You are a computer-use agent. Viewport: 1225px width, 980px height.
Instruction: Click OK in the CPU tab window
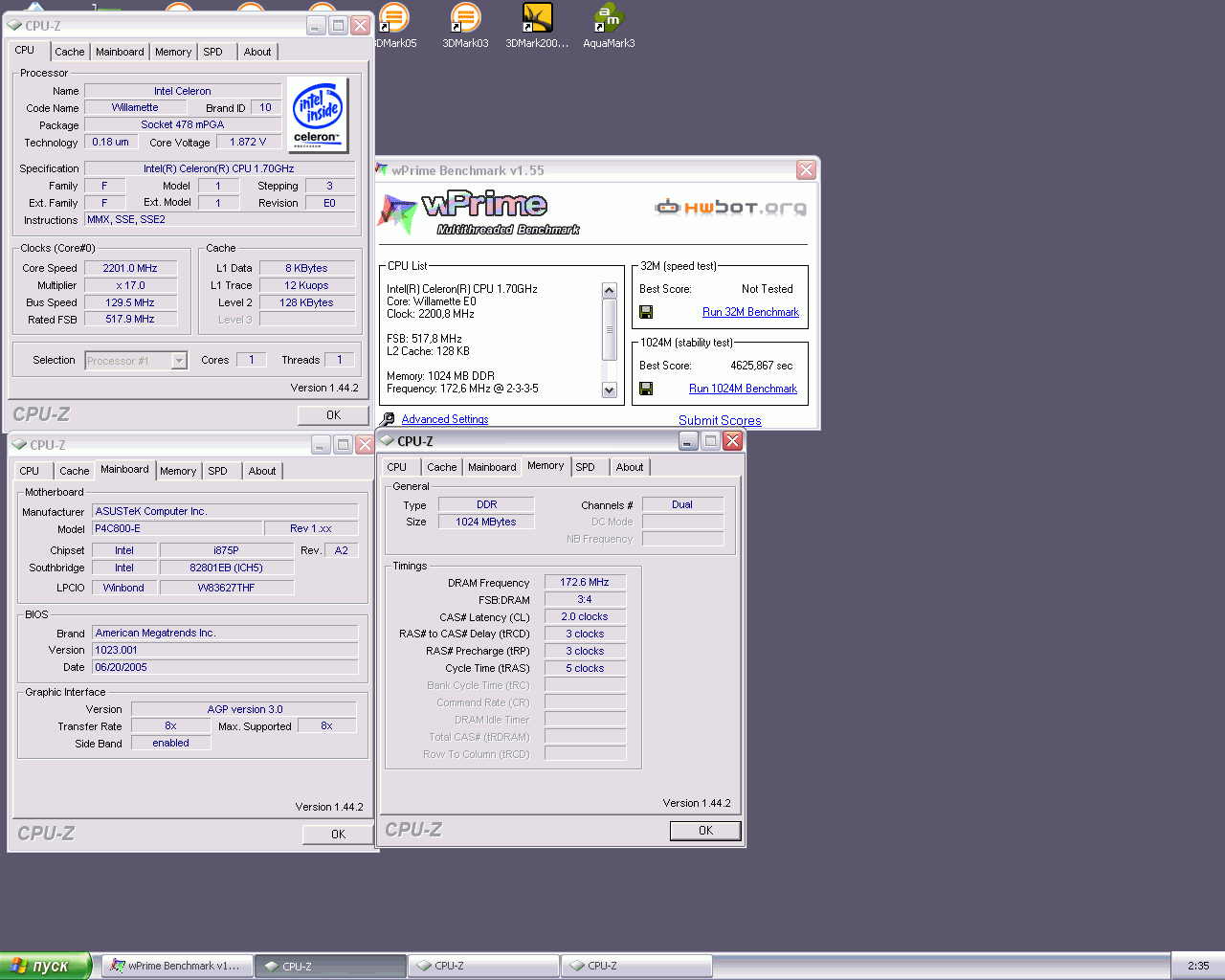click(x=333, y=415)
